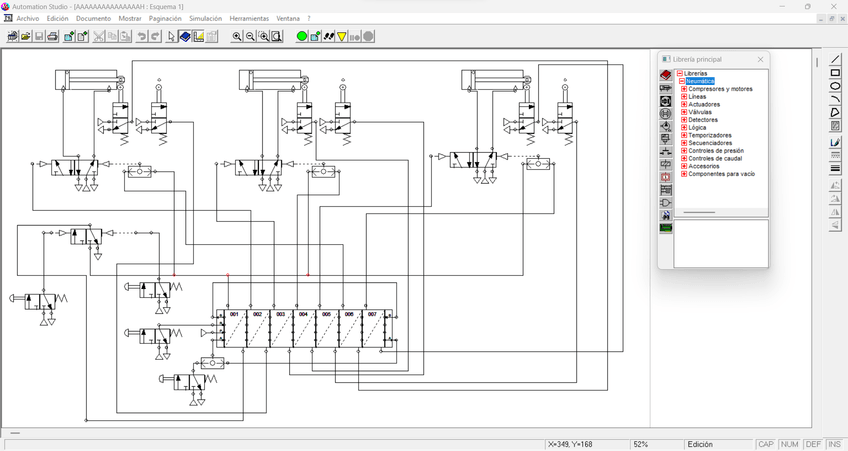
Task: Choose the arrow selection pointer tool
Action: point(171,37)
